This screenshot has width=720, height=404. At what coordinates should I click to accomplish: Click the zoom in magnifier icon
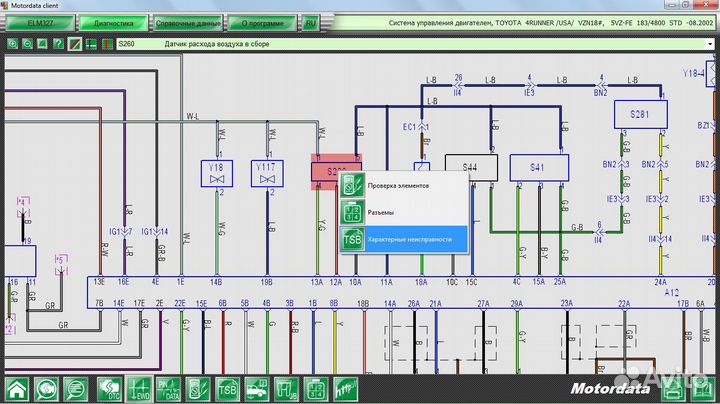pos(12,44)
